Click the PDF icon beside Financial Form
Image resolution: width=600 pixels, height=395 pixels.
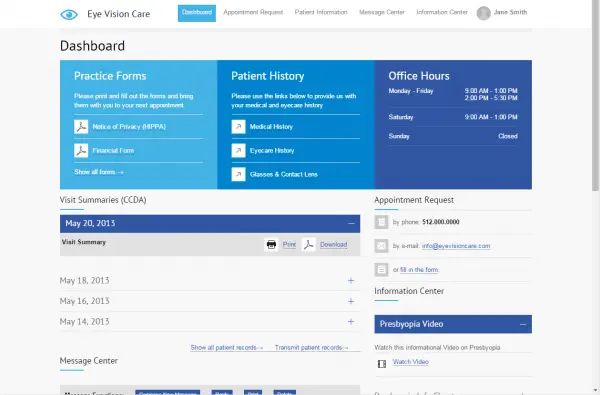(81, 150)
